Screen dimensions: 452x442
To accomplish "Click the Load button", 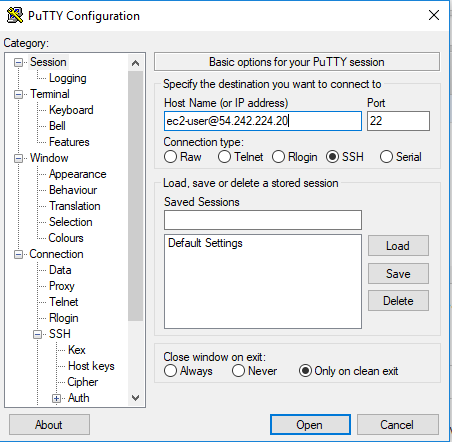I will coord(398,246).
